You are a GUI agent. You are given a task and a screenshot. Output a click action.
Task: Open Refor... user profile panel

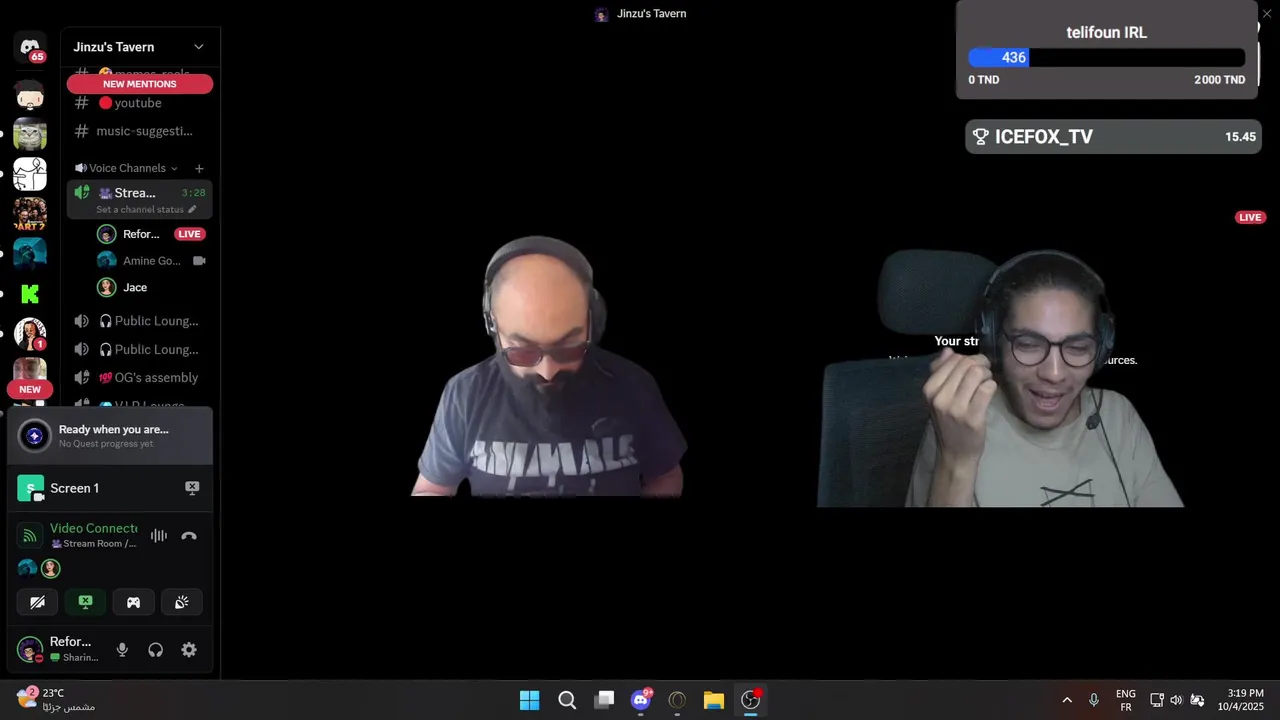pyautogui.click(x=58, y=649)
